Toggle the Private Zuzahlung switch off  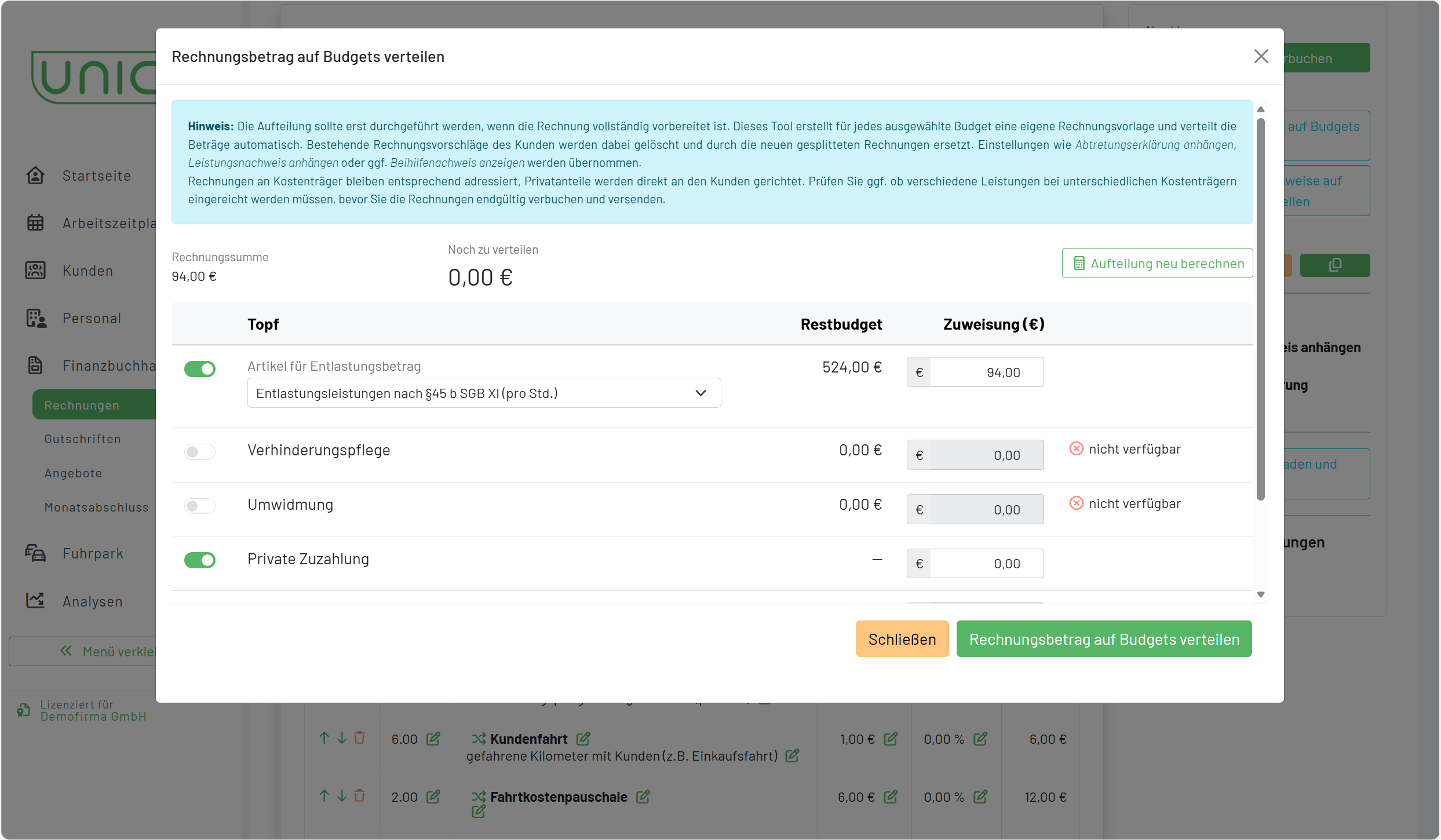pos(200,560)
